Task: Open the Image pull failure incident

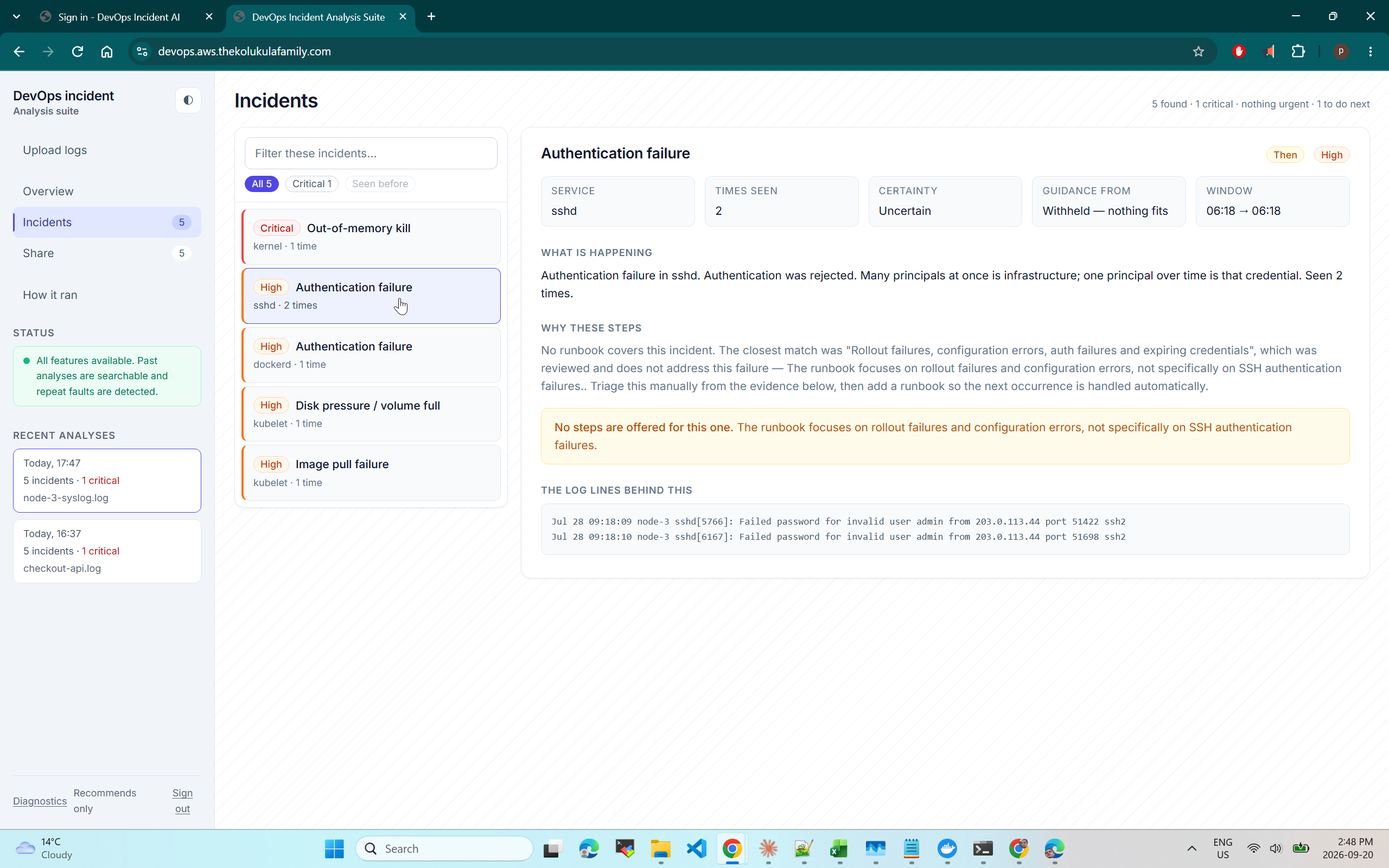Action: tap(371, 473)
